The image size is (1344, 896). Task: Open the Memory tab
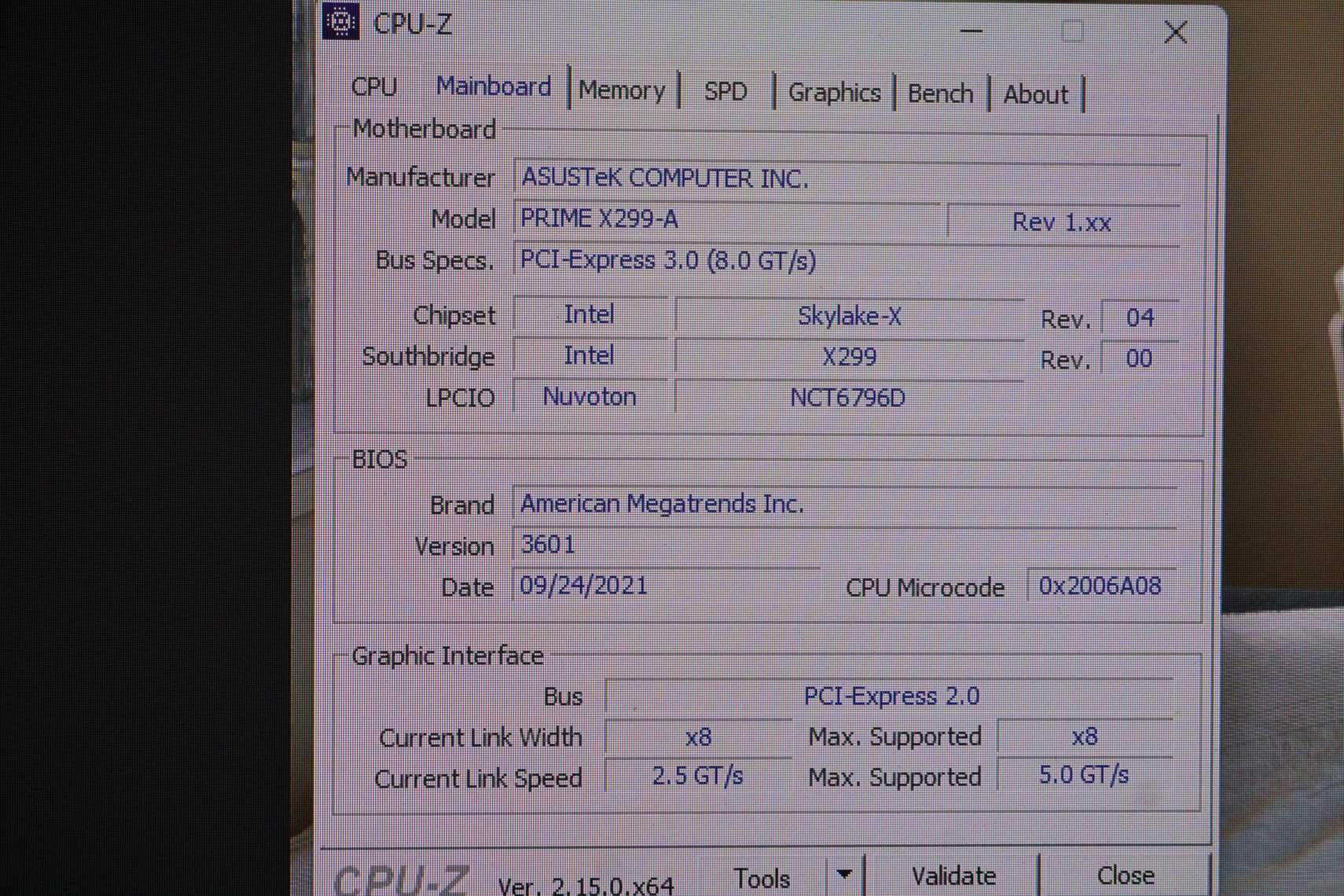pyautogui.click(x=622, y=90)
